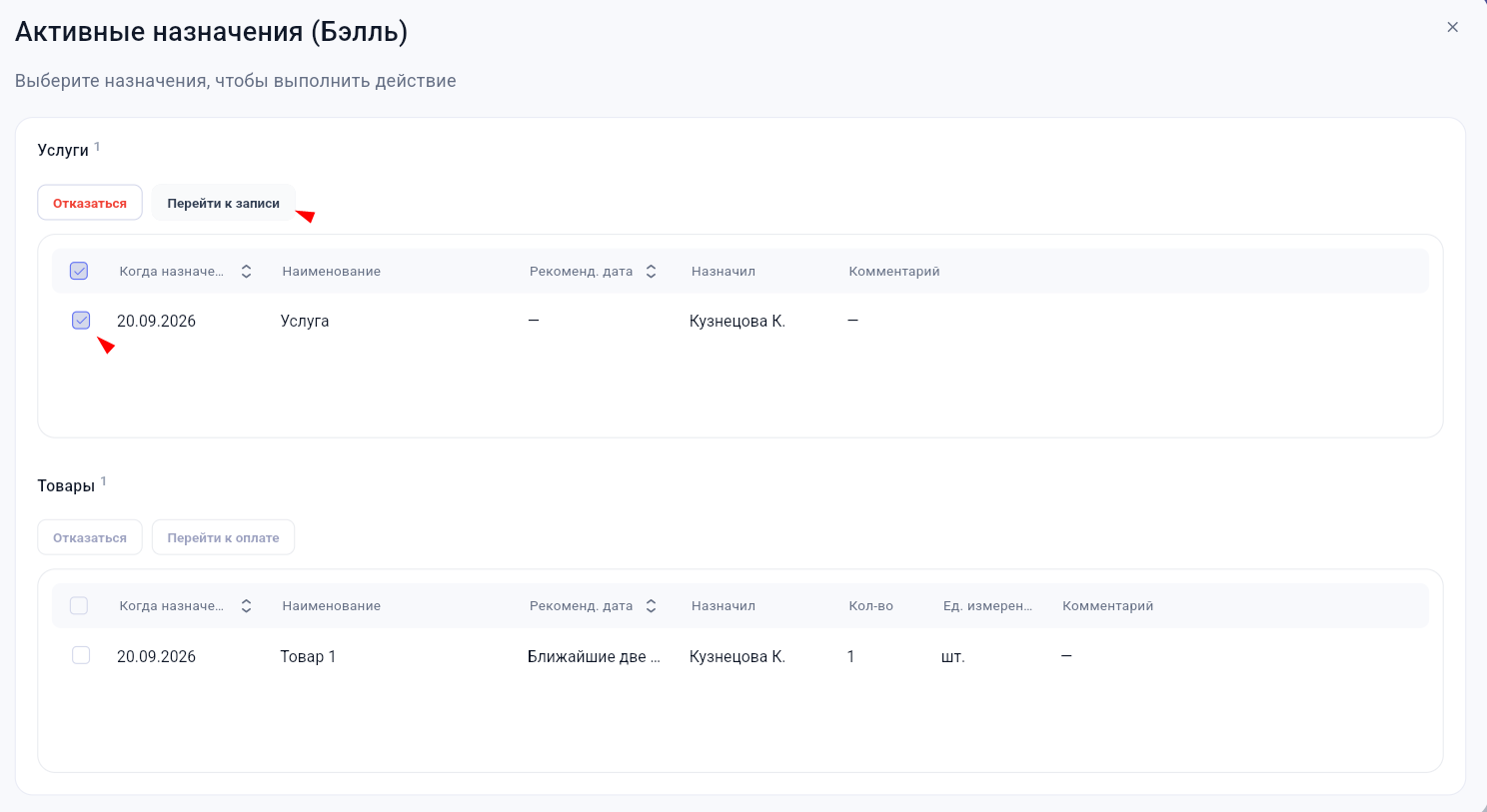Viewport: 1487px width, 812px height.
Task: Uncheck the Услуга row checkbox
Action: 81,321
